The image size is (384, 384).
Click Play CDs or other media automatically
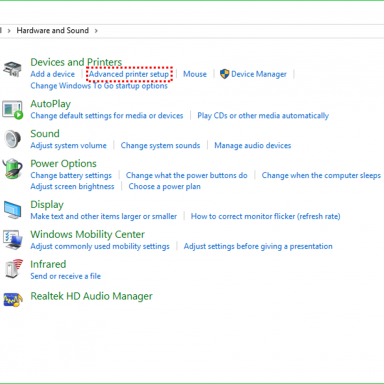click(x=263, y=116)
